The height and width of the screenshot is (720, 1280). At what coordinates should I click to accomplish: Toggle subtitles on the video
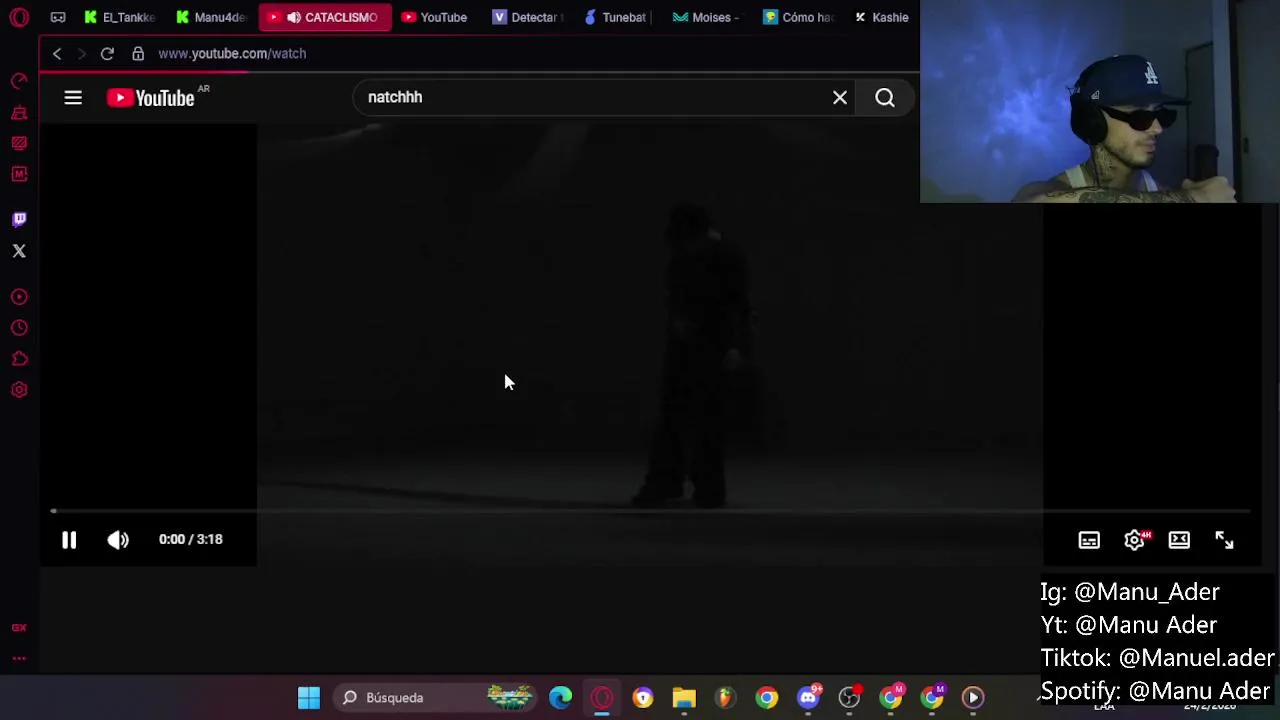click(x=1089, y=540)
